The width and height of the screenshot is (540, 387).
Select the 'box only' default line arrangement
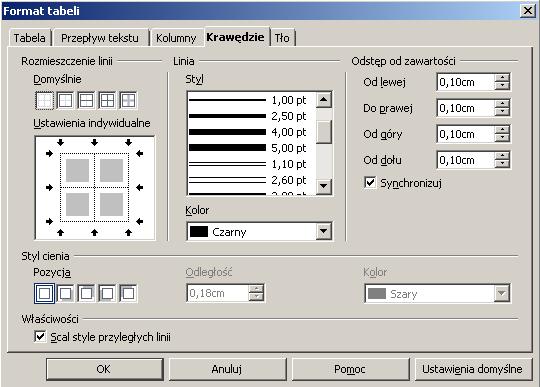click(x=65, y=101)
